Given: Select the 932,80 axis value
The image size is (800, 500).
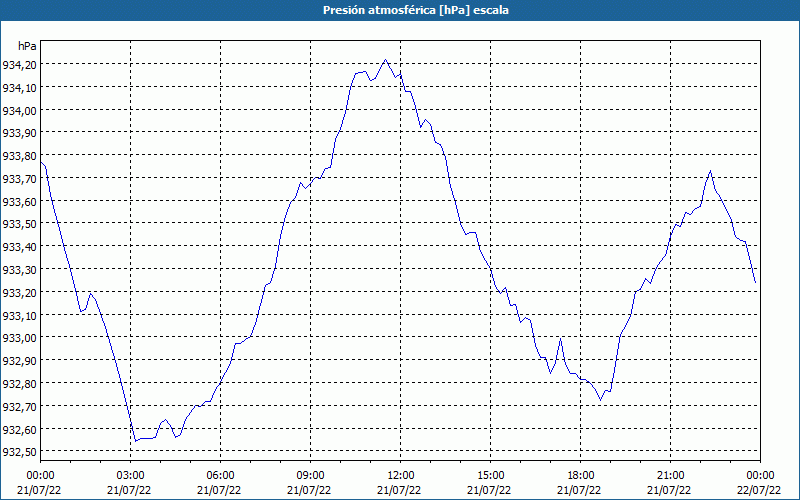Looking at the screenshot, I should tap(19, 384).
